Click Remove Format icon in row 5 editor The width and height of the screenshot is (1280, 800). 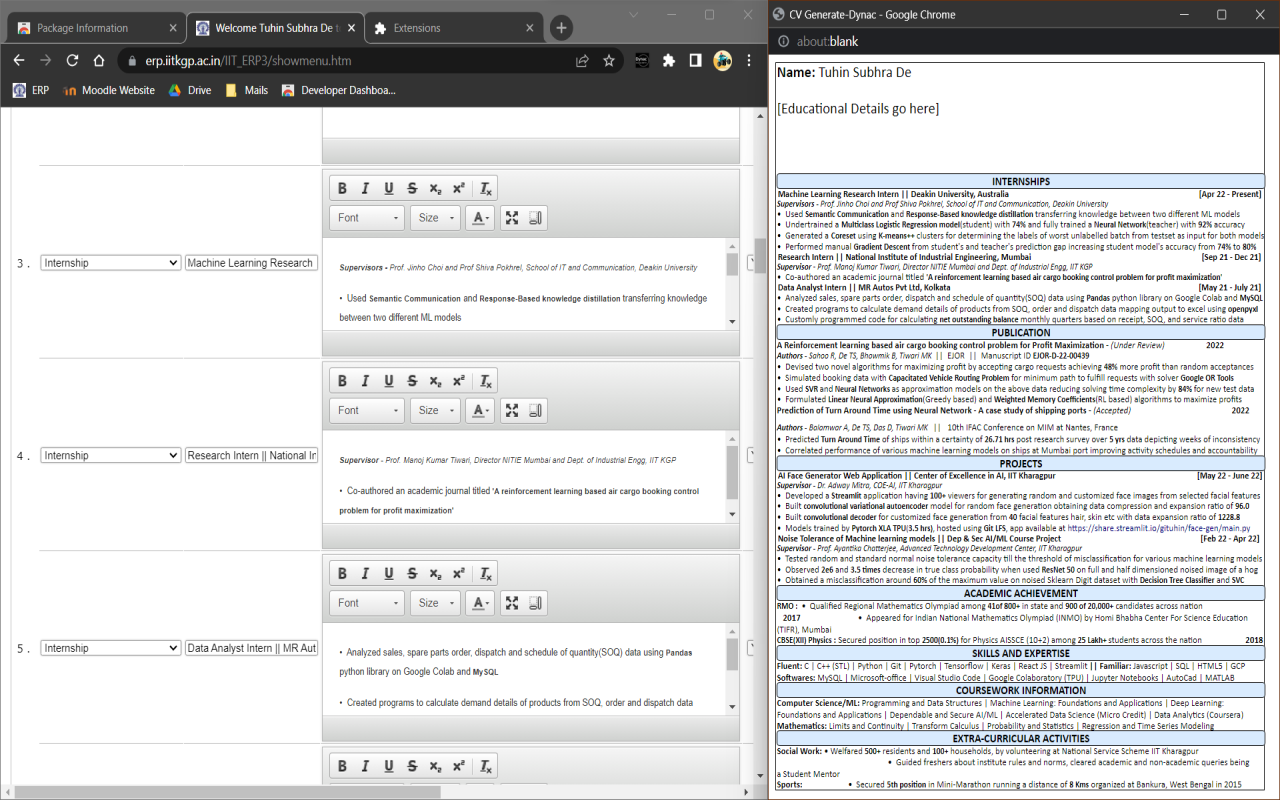pos(485,574)
